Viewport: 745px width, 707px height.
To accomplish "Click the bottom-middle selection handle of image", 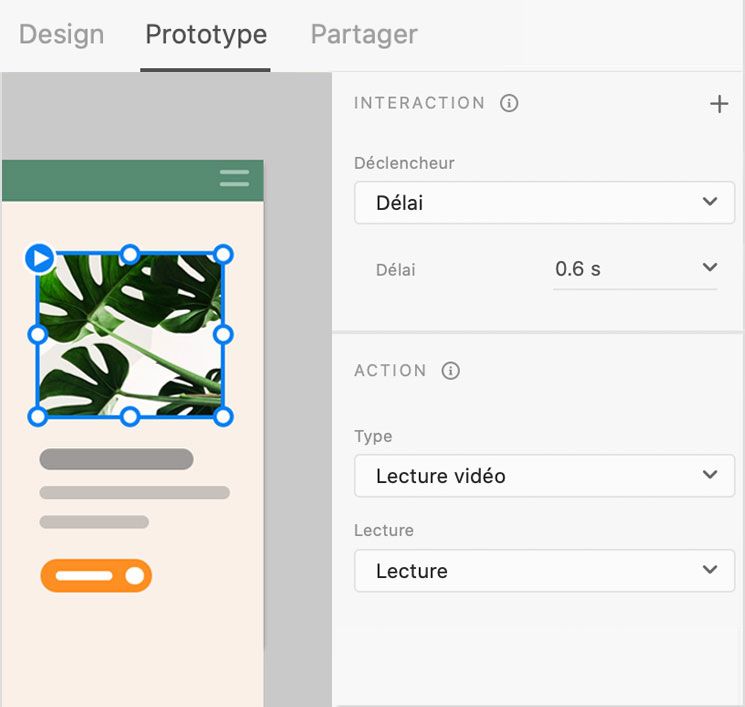I will (130, 416).
